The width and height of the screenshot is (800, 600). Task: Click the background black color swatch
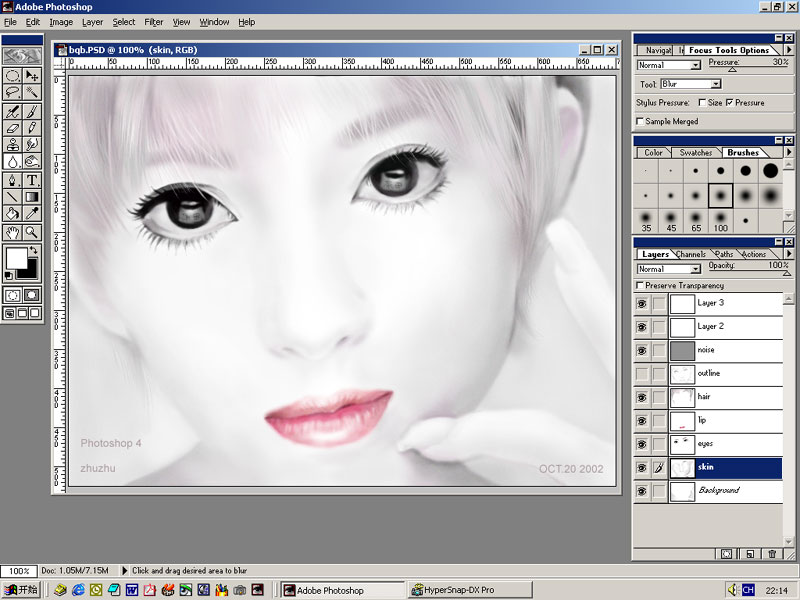click(x=31, y=271)
